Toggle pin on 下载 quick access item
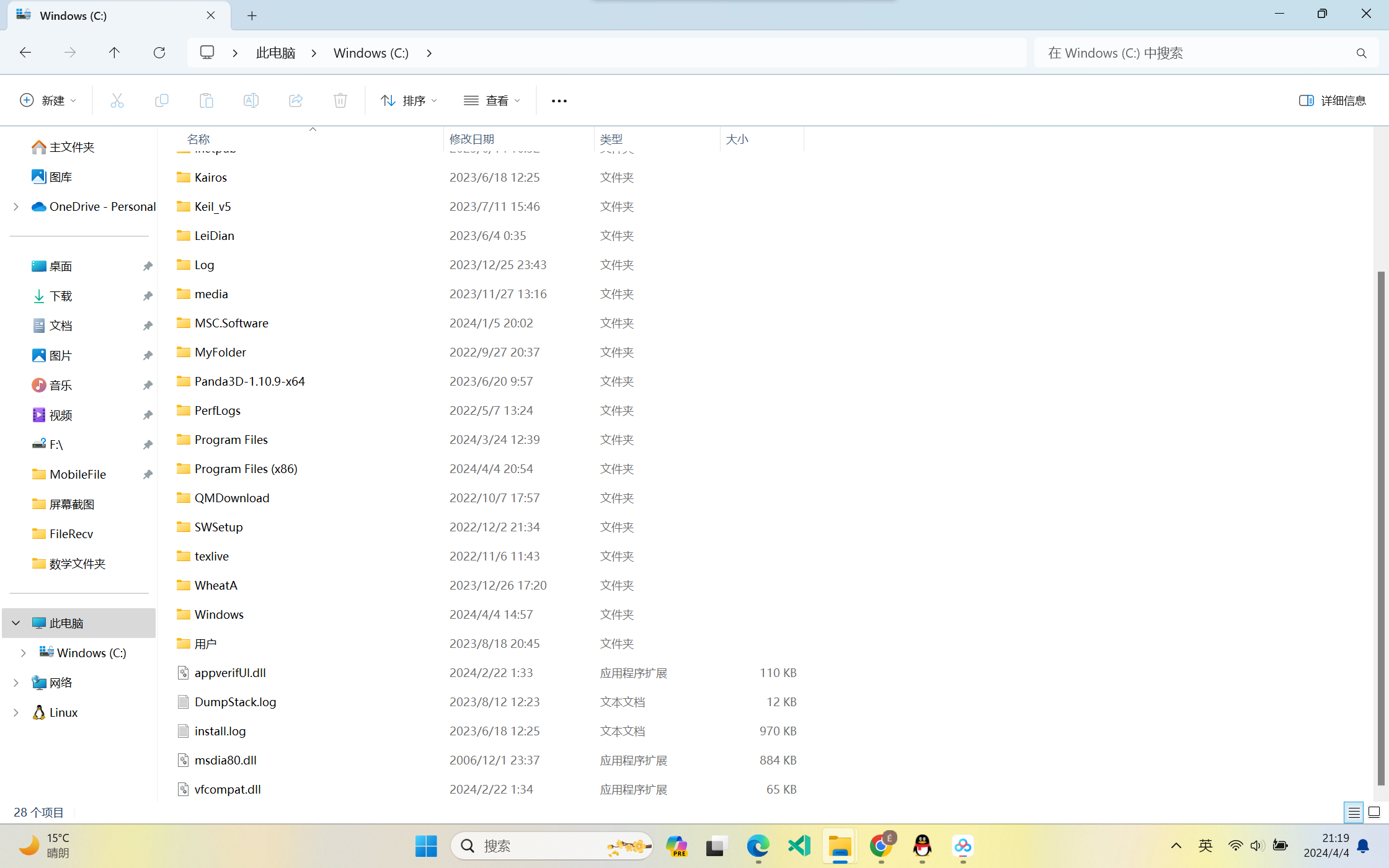This screenshot has height=868, width=1389. pyautogui.click(x=148, y=296)
